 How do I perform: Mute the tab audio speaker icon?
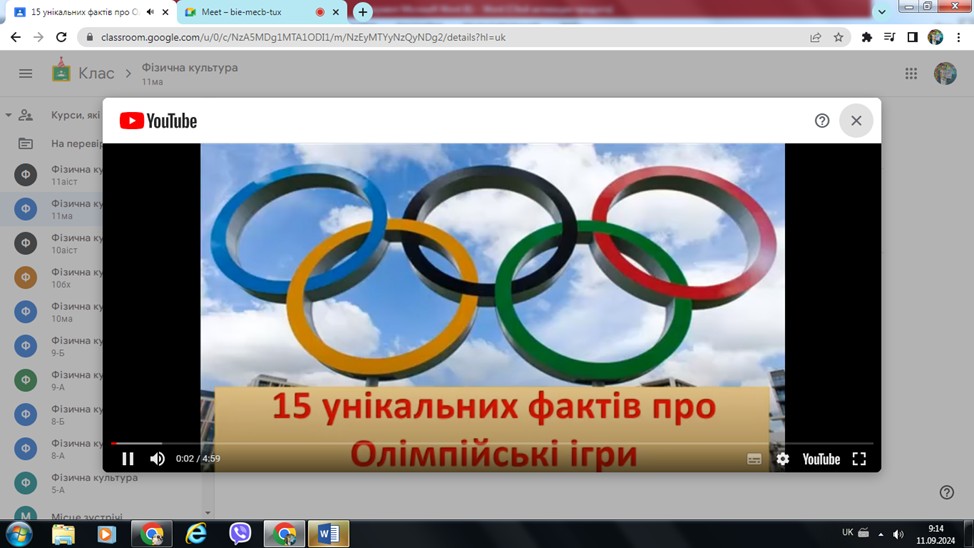pos(150,12)
